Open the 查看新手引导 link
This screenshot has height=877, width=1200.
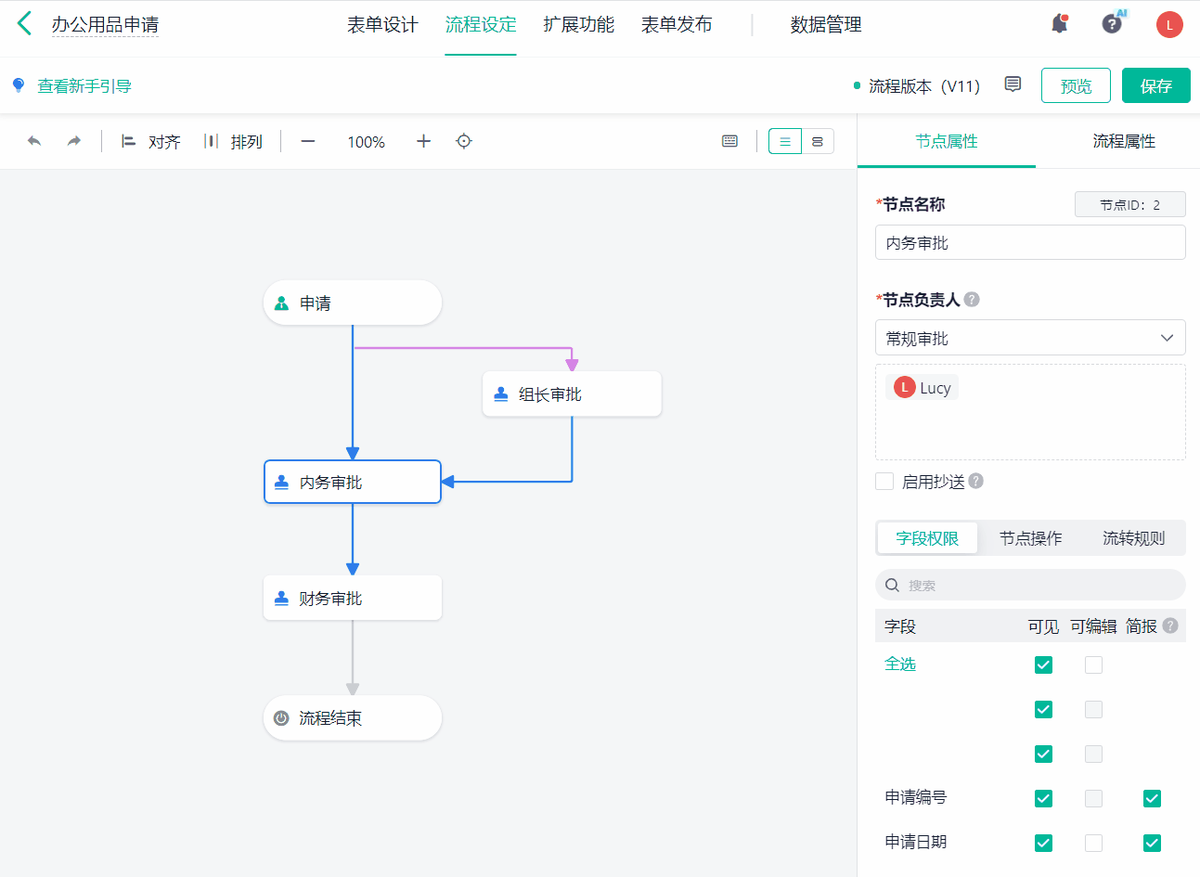(x=85, y=86)
